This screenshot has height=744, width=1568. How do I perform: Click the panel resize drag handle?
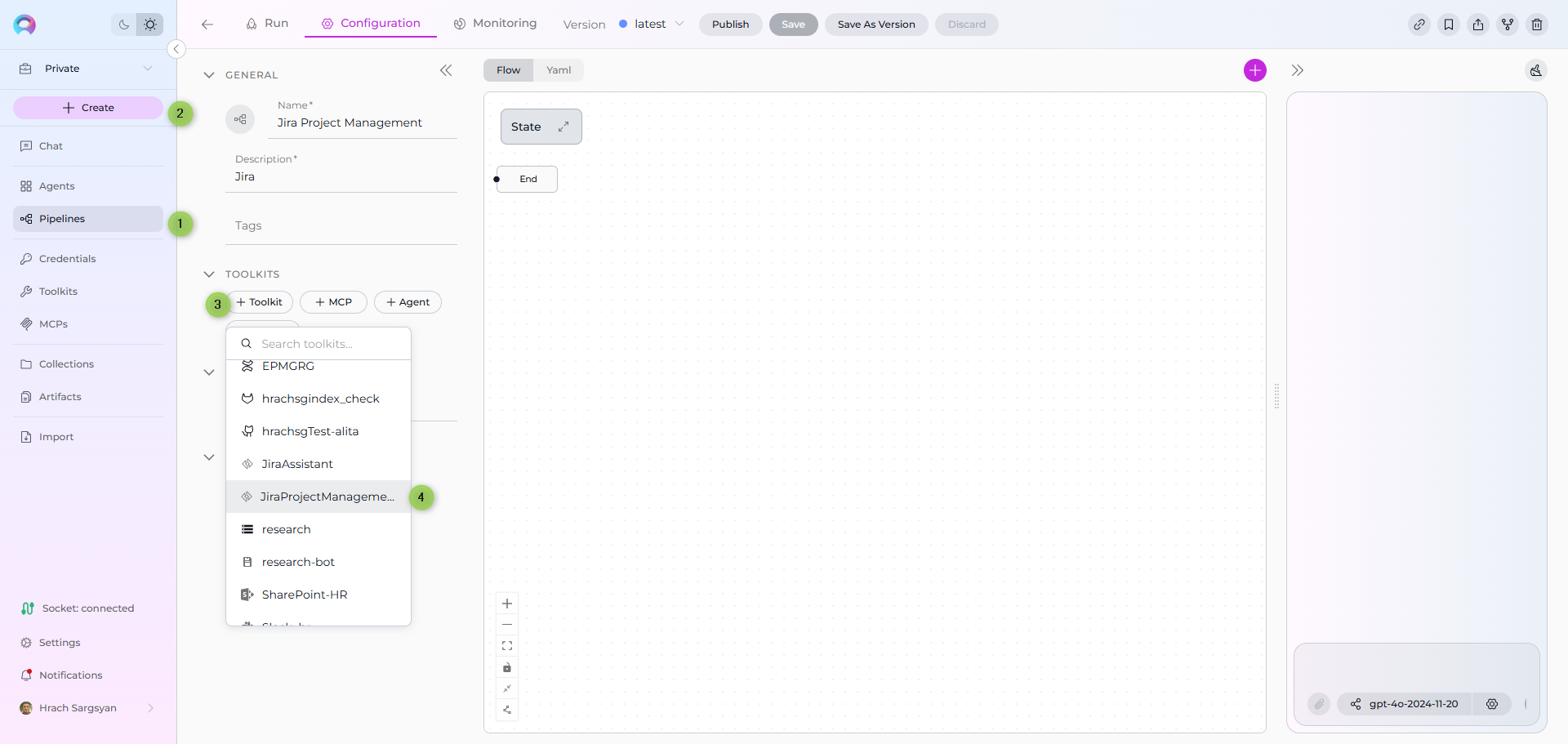(1276, 396)
